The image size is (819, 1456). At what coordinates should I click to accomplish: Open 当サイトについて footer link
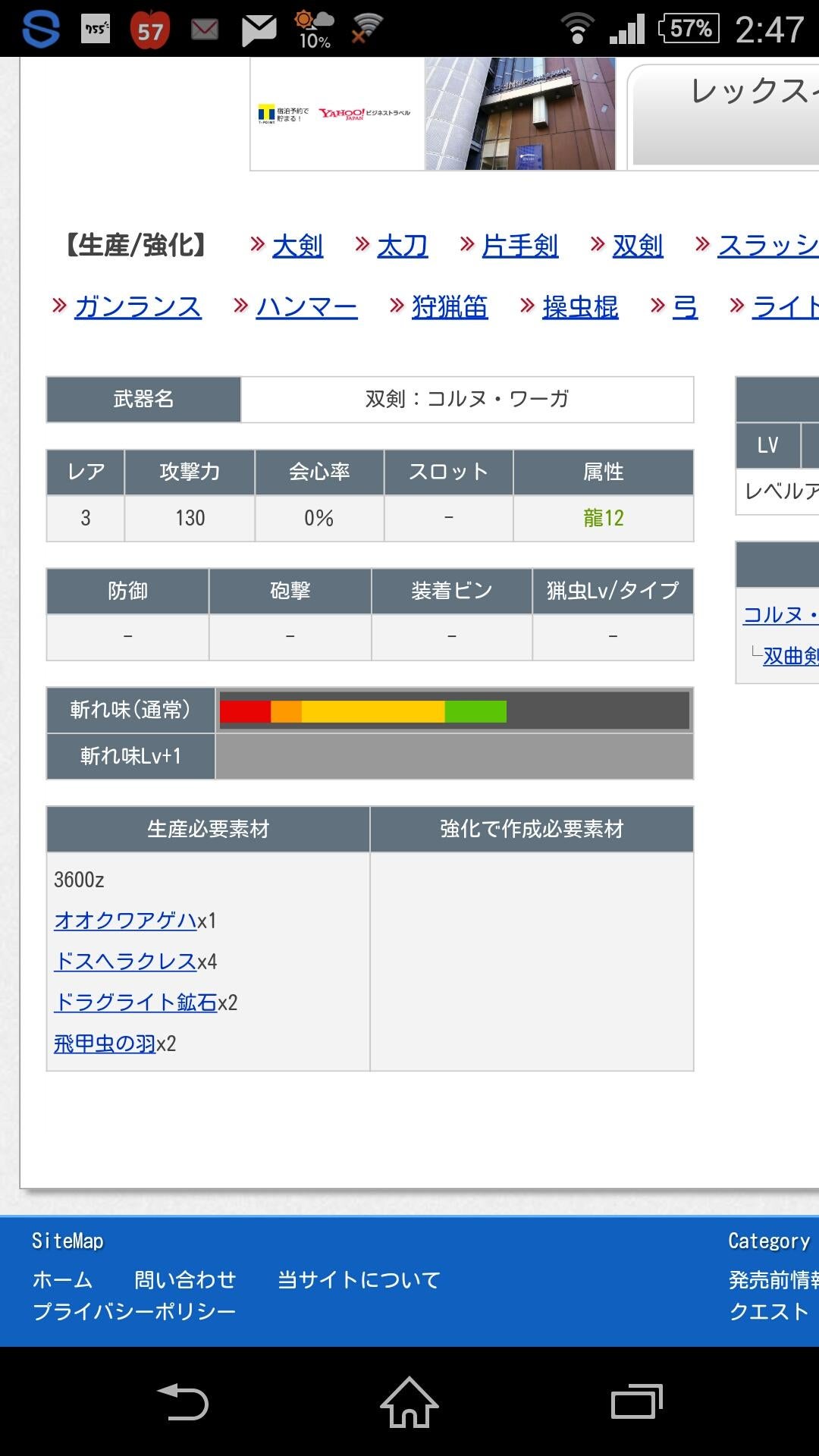click(359, 1279)
